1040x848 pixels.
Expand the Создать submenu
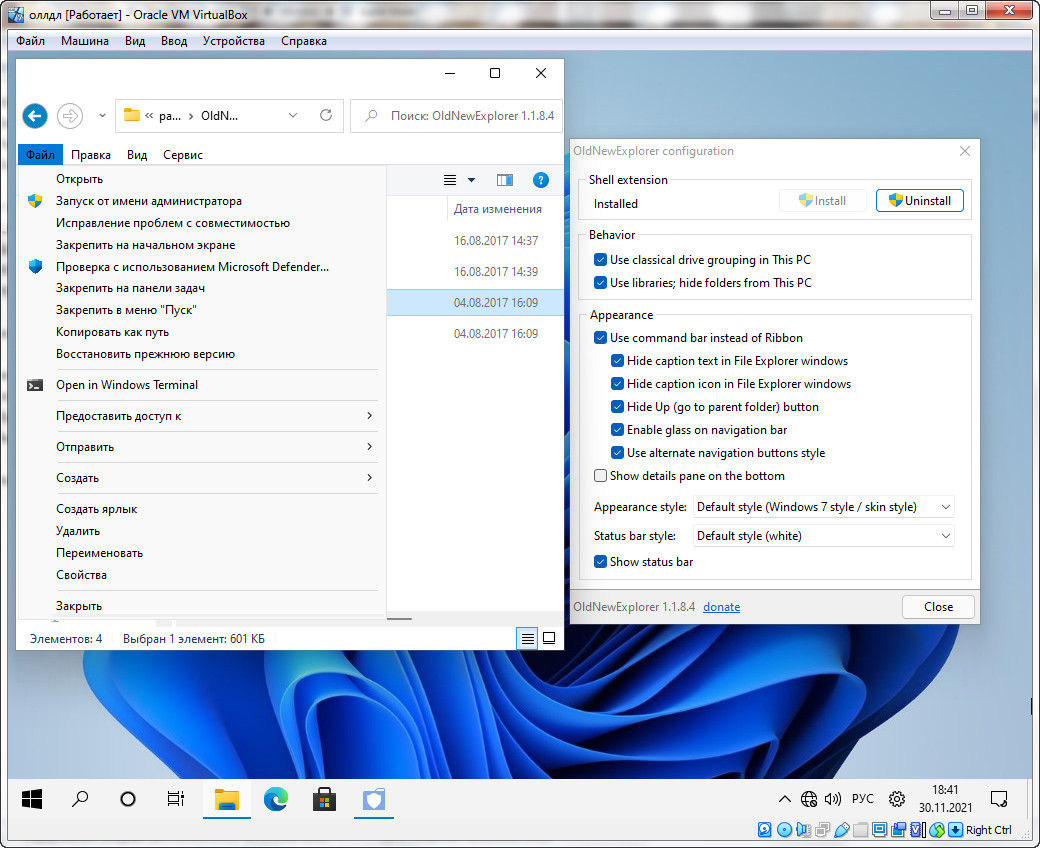[x=202, y=478]
